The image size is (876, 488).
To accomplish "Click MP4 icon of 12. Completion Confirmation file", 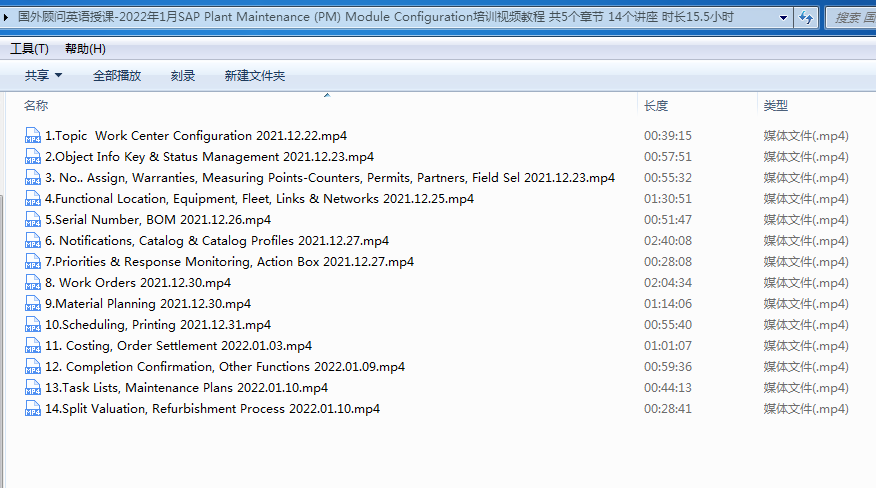I will [x=33, y=367].
